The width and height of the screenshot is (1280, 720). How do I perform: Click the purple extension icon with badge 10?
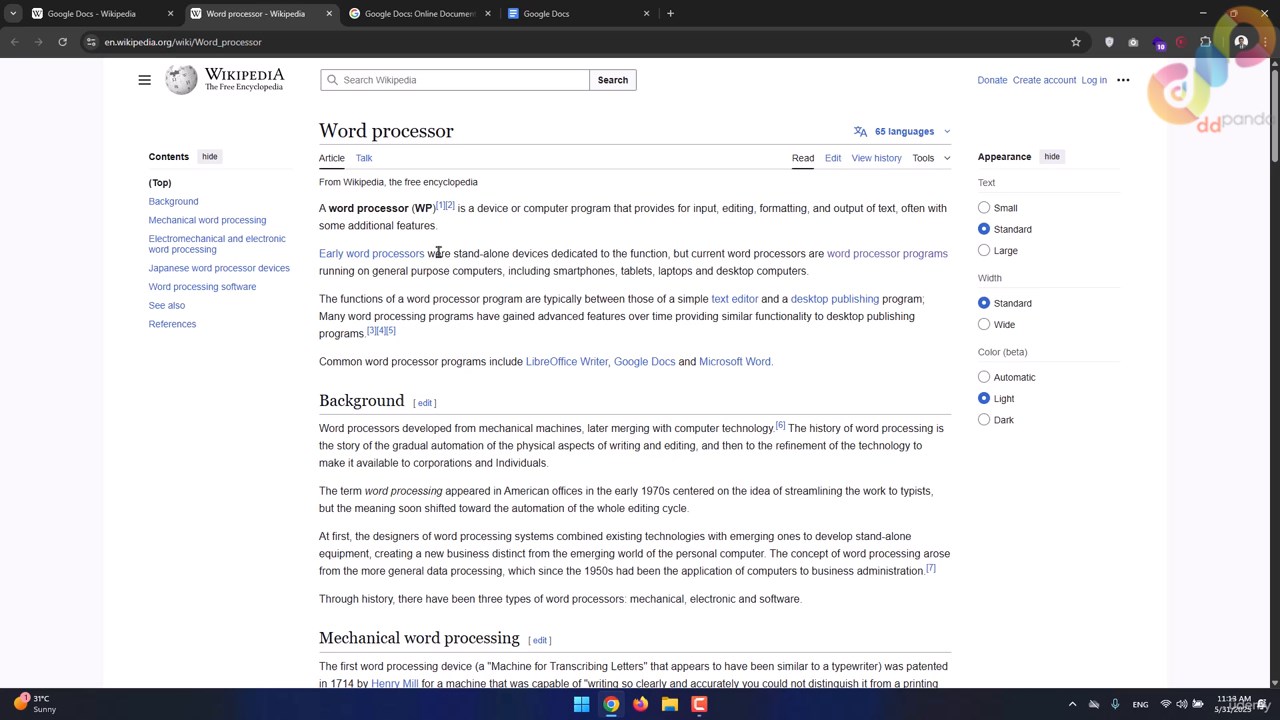point(1159,43)
